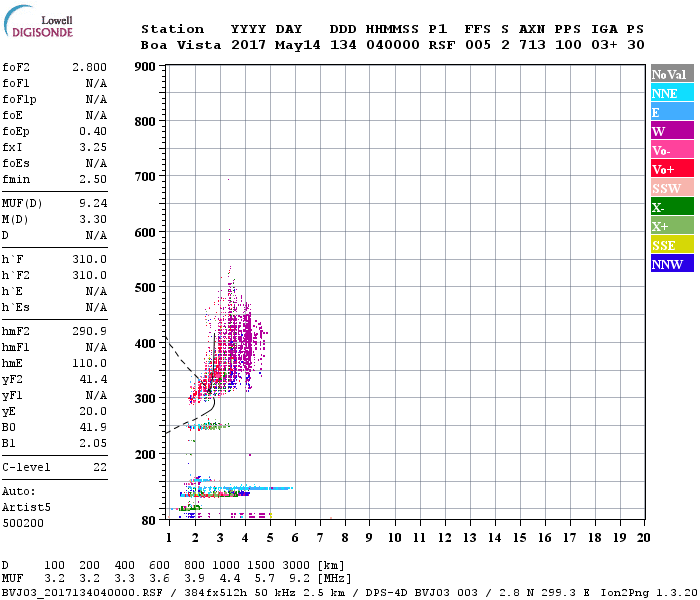
Task: Click the pink Vo- legend entry
Action: pyautogui.click(x=672, y=150)
